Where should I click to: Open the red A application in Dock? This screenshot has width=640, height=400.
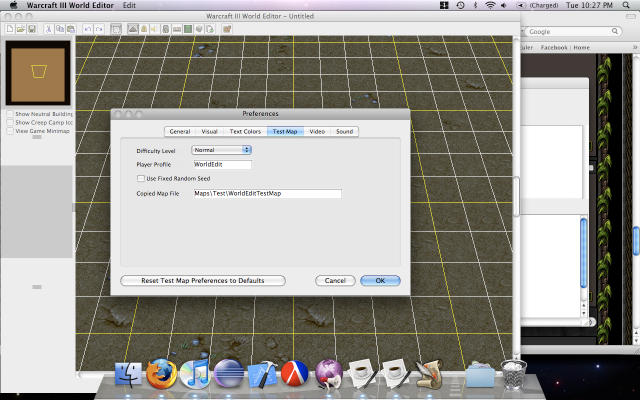point(295,373)
